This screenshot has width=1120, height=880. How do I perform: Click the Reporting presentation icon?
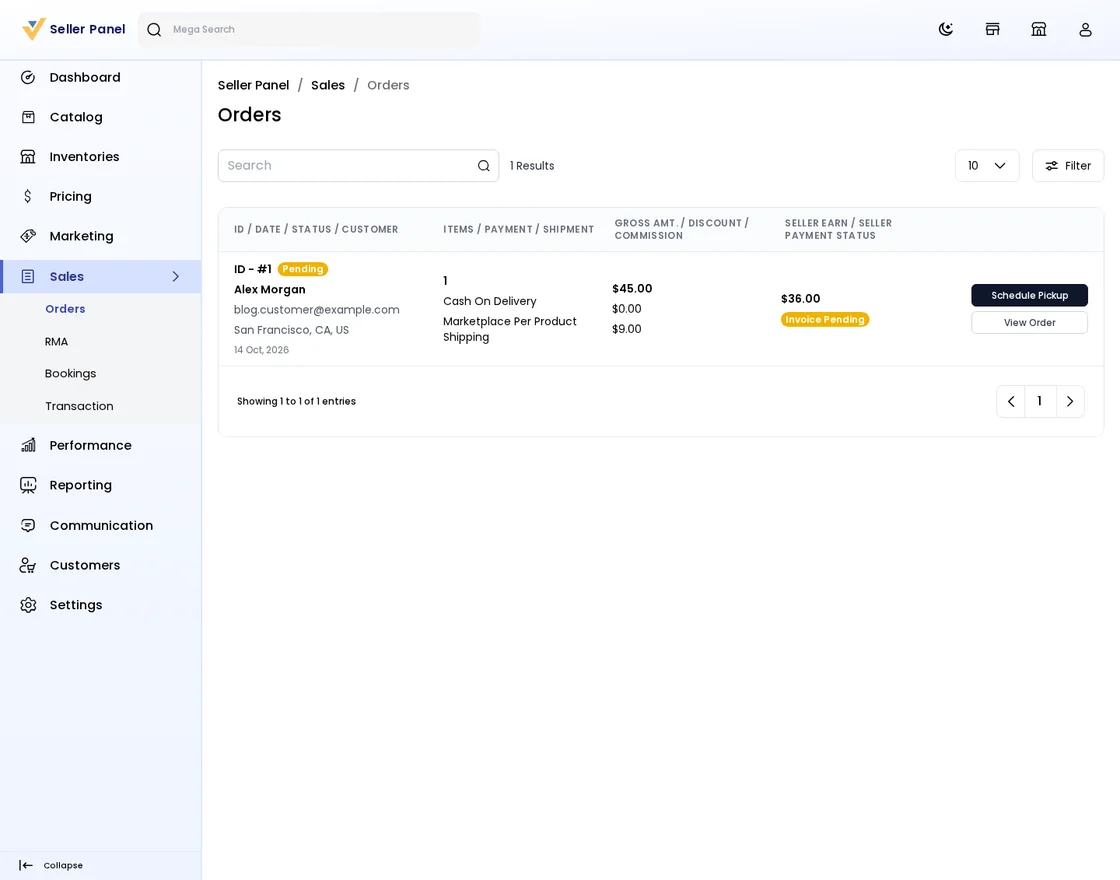tap(28, 485)
